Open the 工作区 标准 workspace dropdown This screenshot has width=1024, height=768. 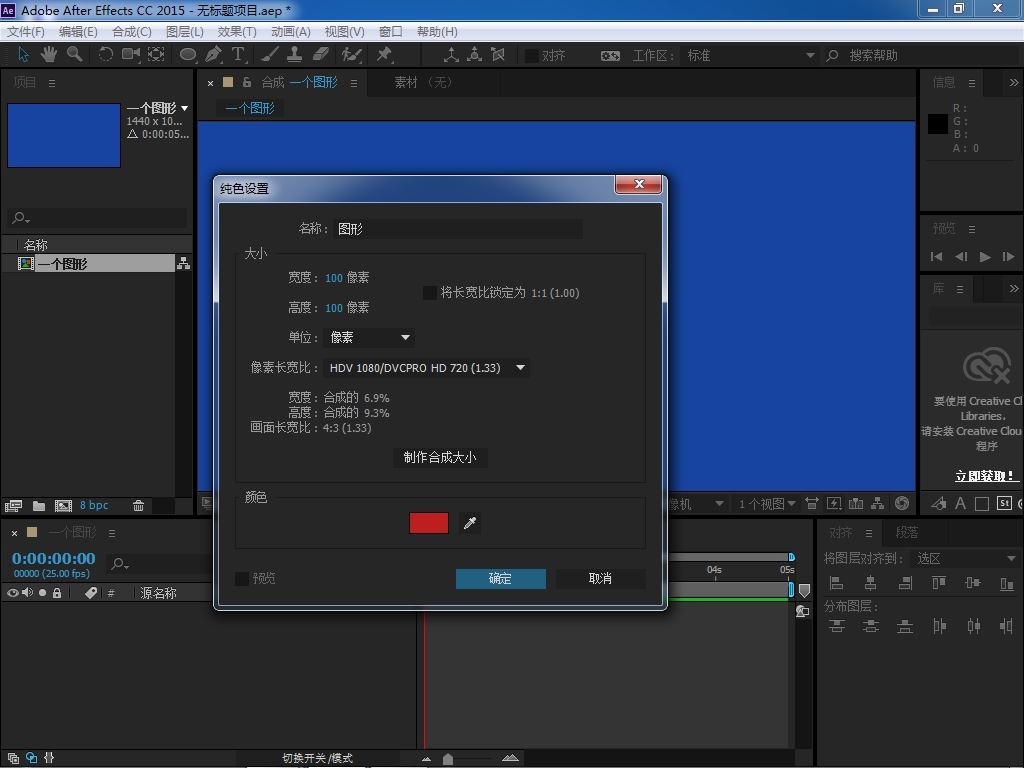tap(750, 56)
